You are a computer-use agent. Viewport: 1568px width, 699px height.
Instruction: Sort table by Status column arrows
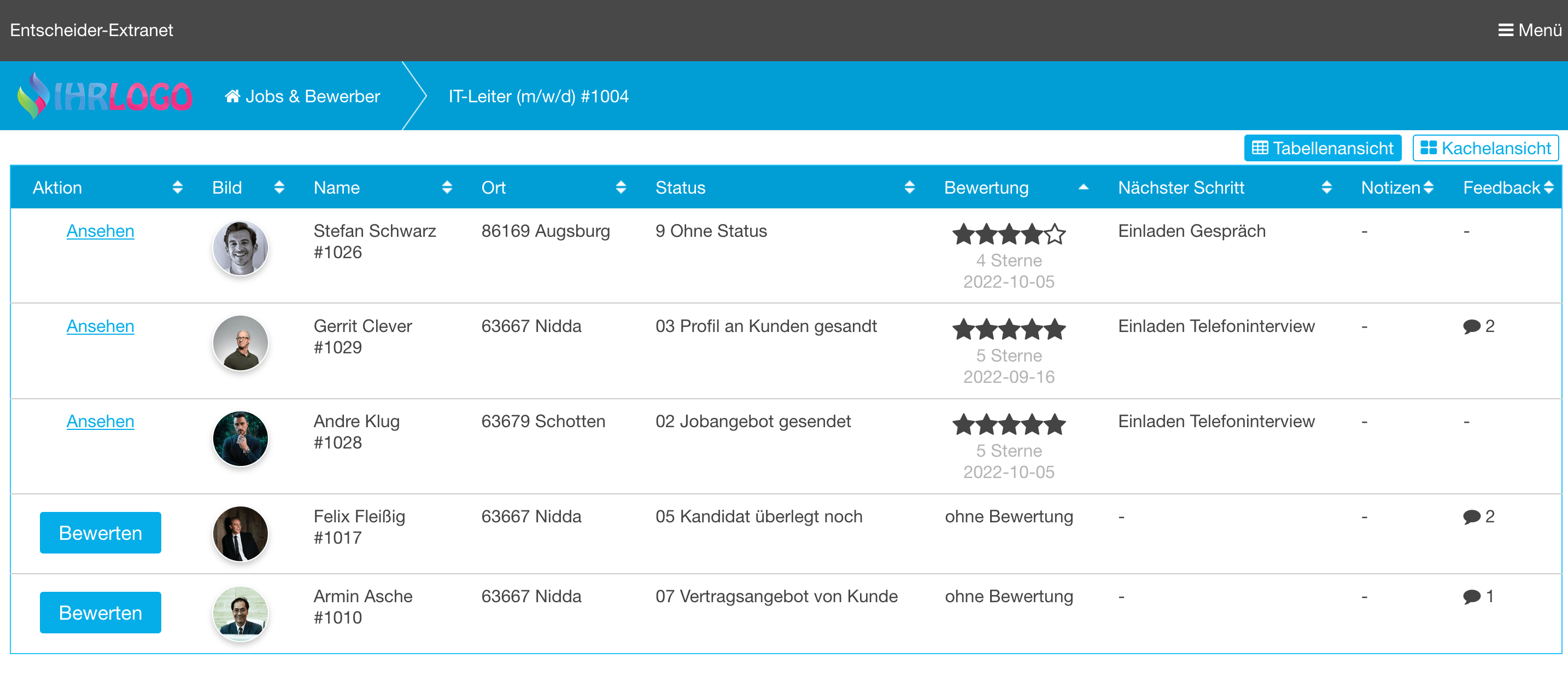pyautogui.click(x=909, y=188)
